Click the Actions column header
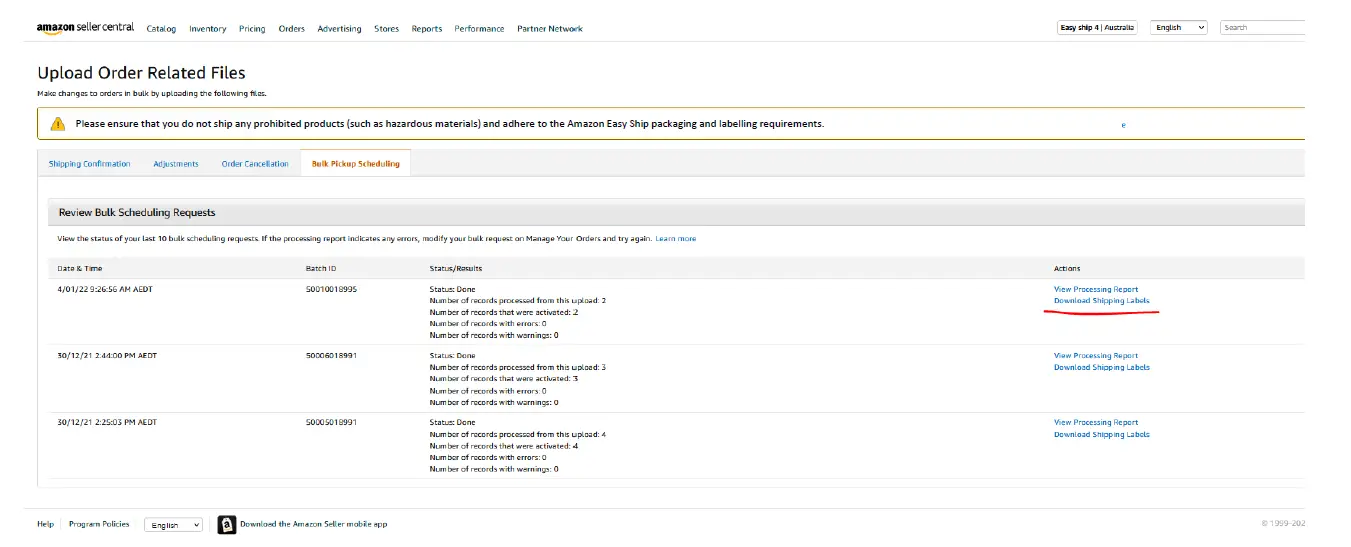Image resolution: width=1351 pixels, height=547 pixels. (x=1067, y=269)
